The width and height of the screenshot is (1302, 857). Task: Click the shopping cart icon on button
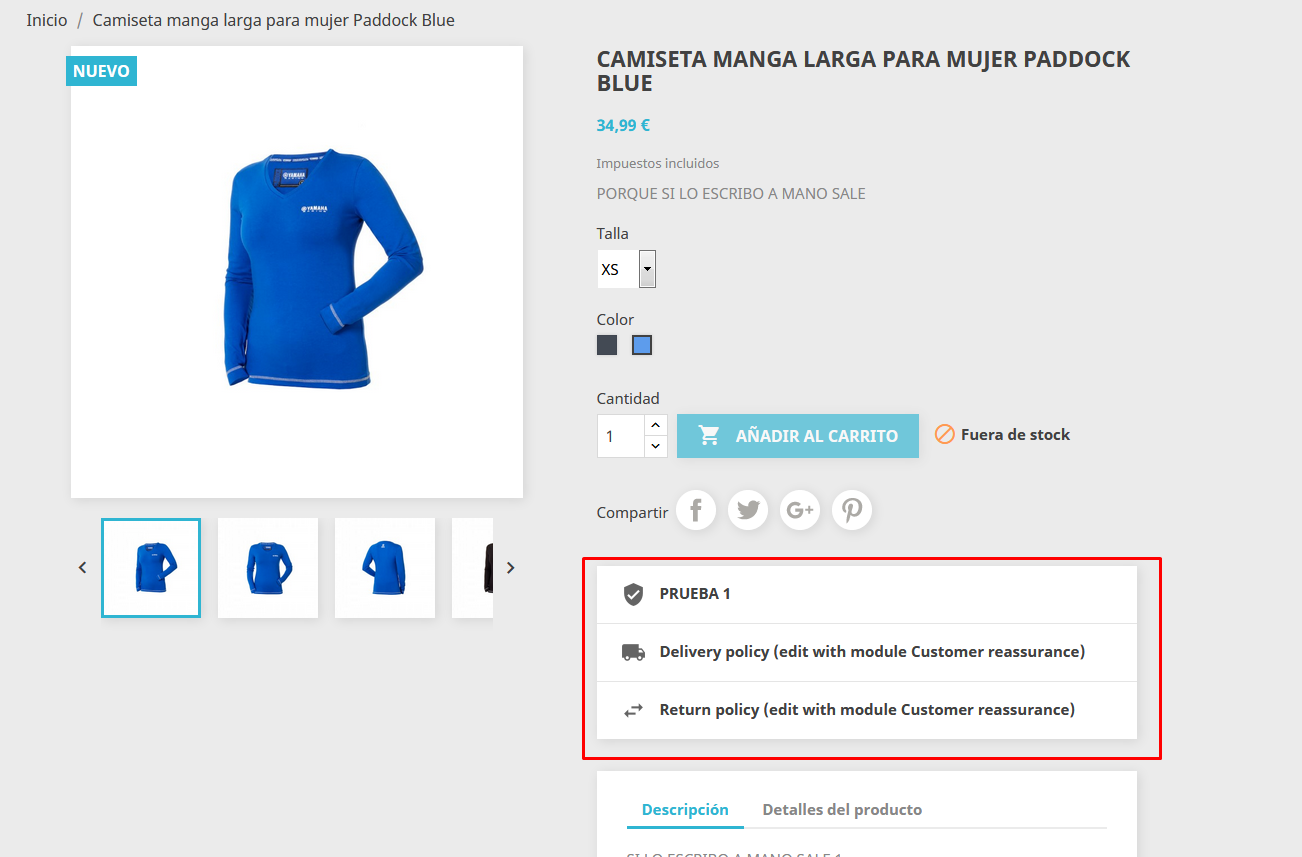tap(709, 436)
